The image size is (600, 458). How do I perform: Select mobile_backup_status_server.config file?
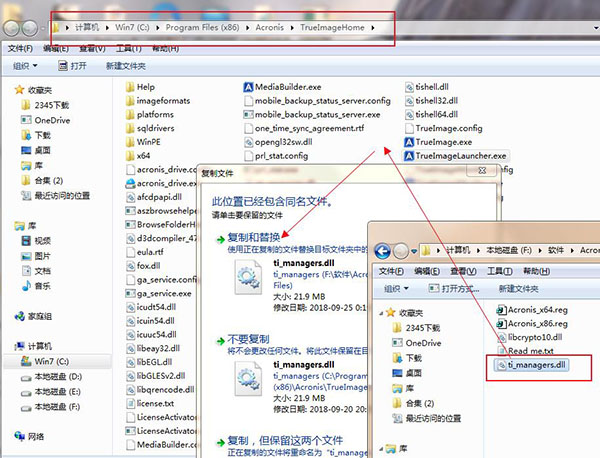pyautogui.click(x=317, y=101)
